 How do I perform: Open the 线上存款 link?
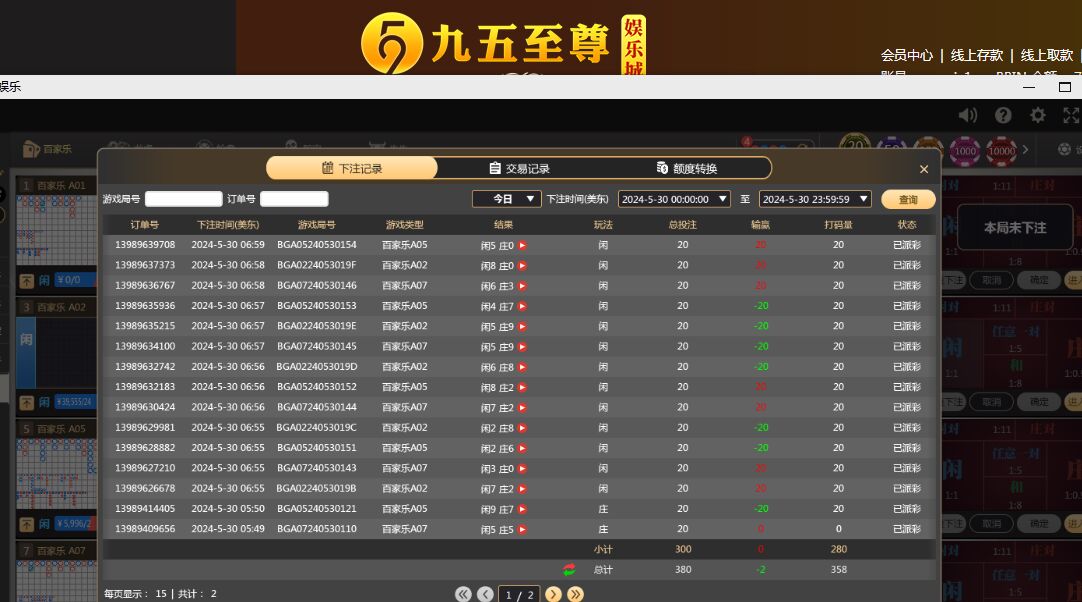pyautogui.click(x=976, y=55)
